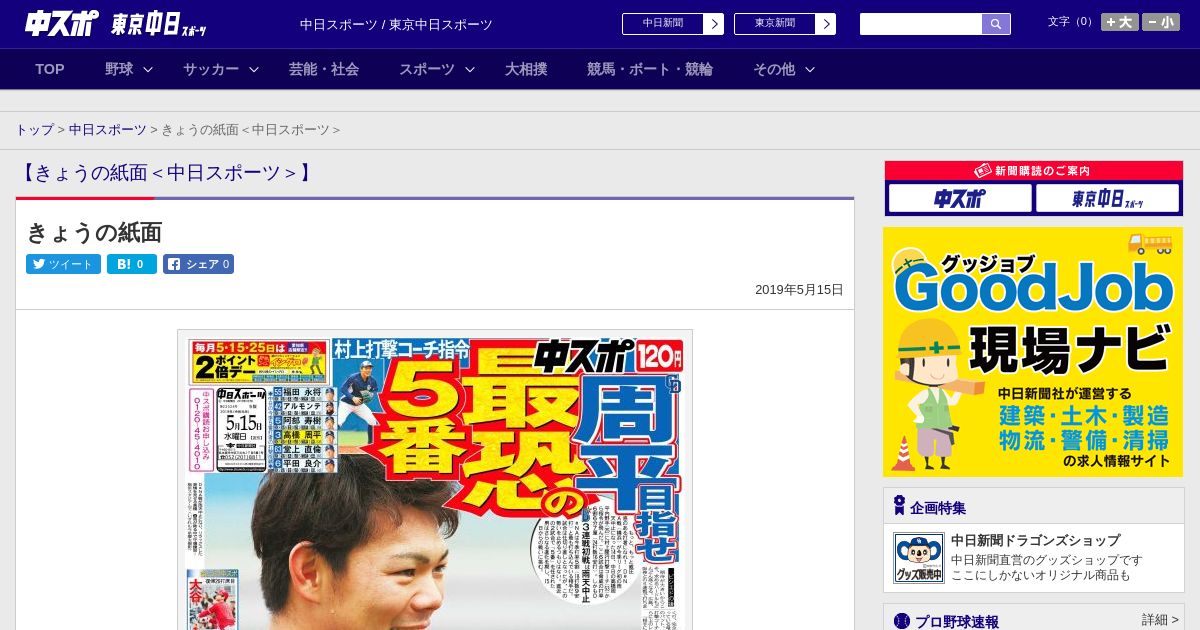This screenshot has width=1200, height=630.
Task: Open プロ野球速報 詳細 link
Action: click(x=1160, y=620)
